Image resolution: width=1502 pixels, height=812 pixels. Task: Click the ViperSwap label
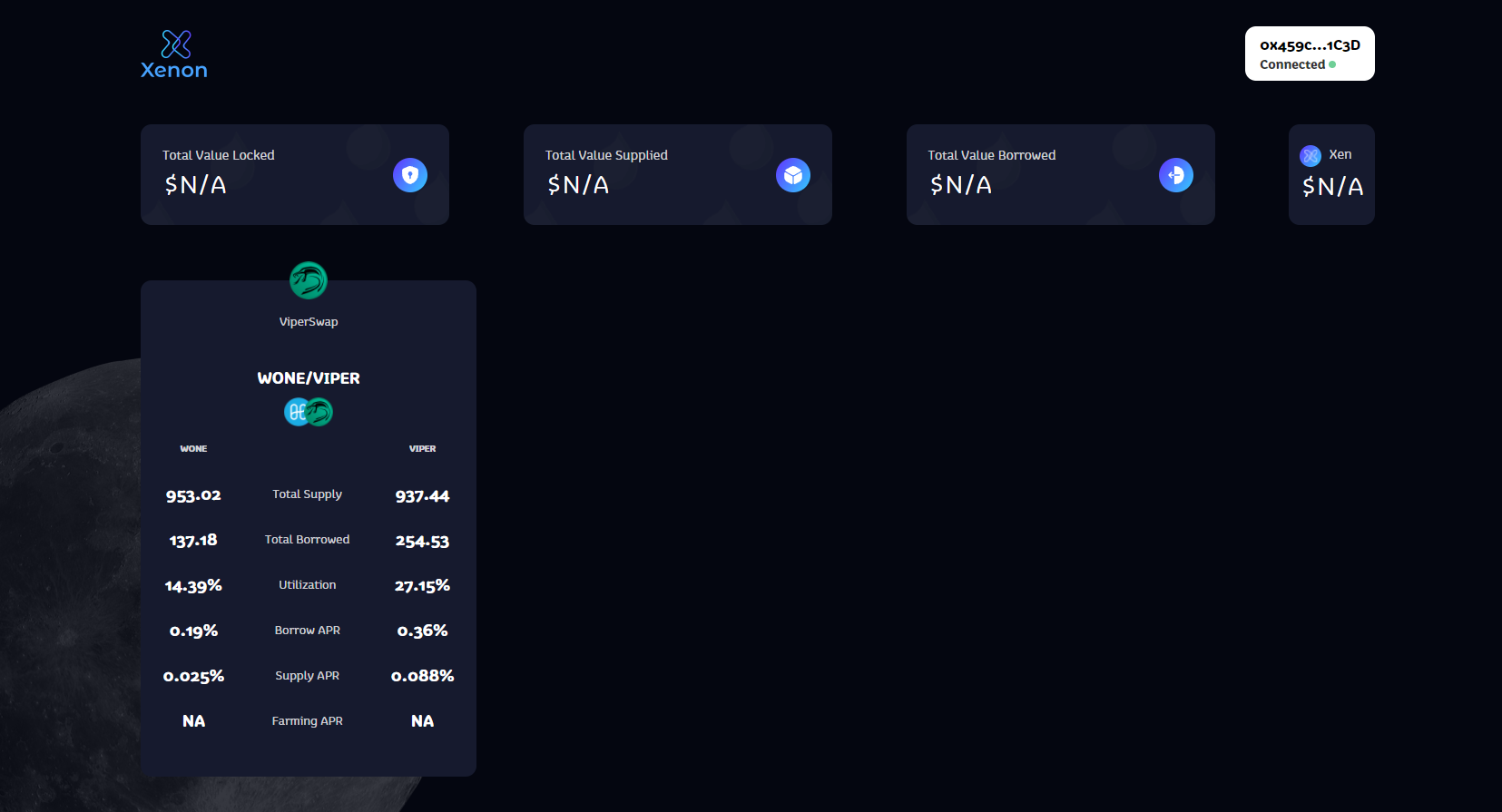click(309, 322)
